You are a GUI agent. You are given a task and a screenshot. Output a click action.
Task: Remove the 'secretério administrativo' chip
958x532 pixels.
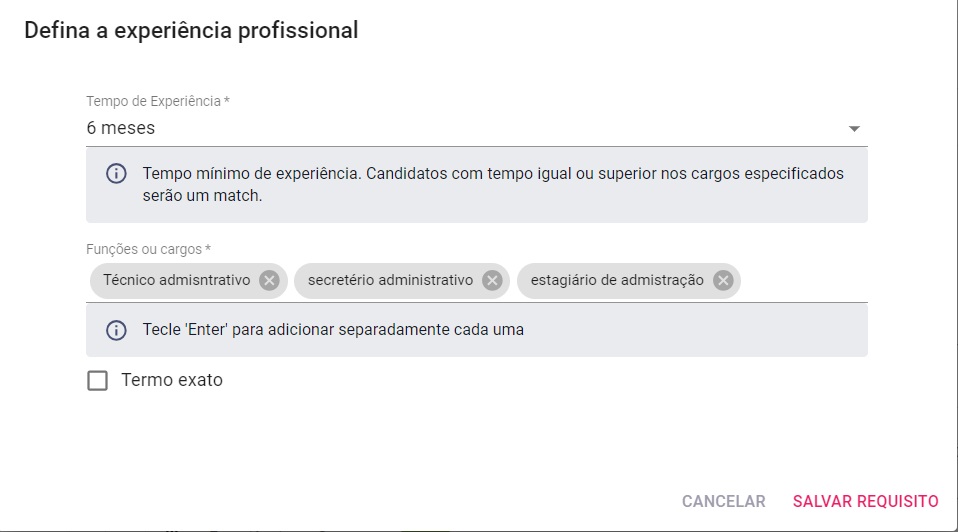pyautogui.click(x=492, y=280)
